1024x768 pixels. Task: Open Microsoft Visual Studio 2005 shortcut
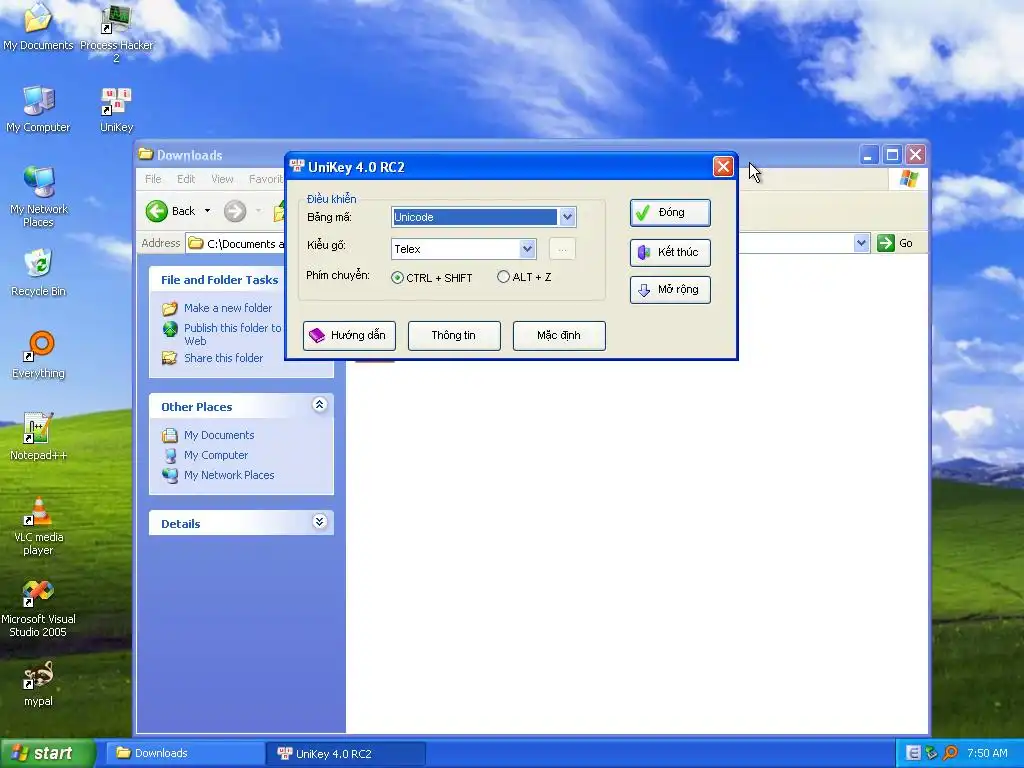(38, 592)
